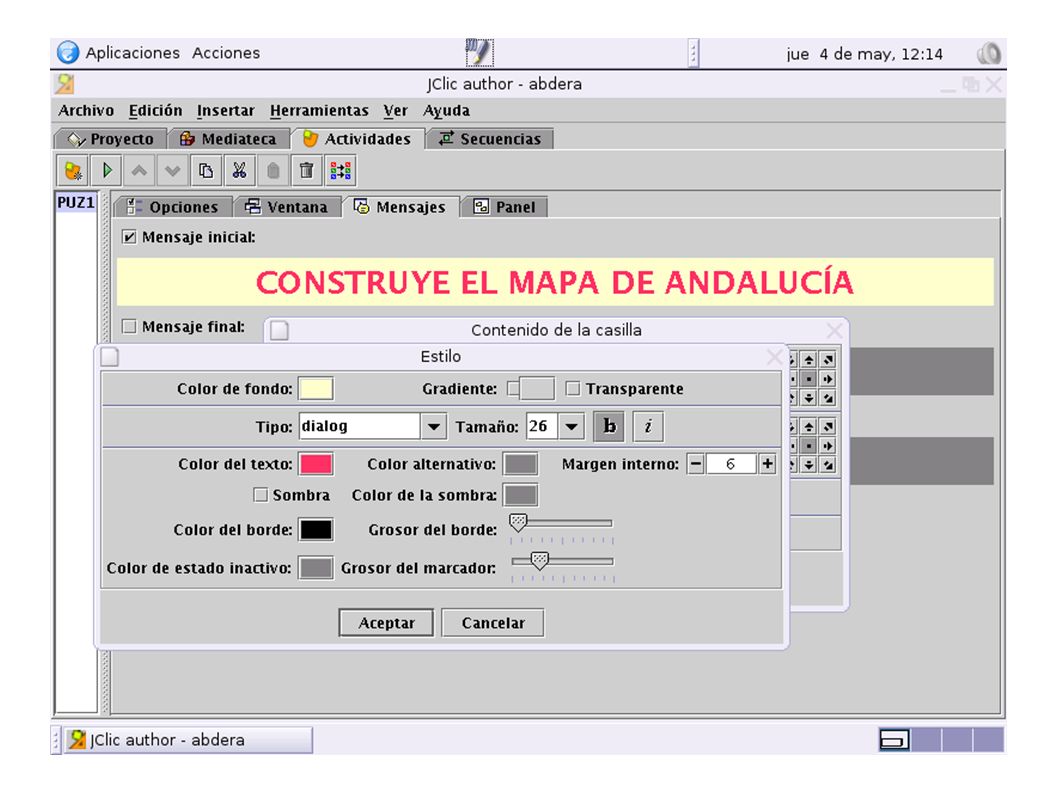The width and height of the screenshot is (1058, 793).
Task: Open the Color del borde swatch
Action: coord(316,530)
